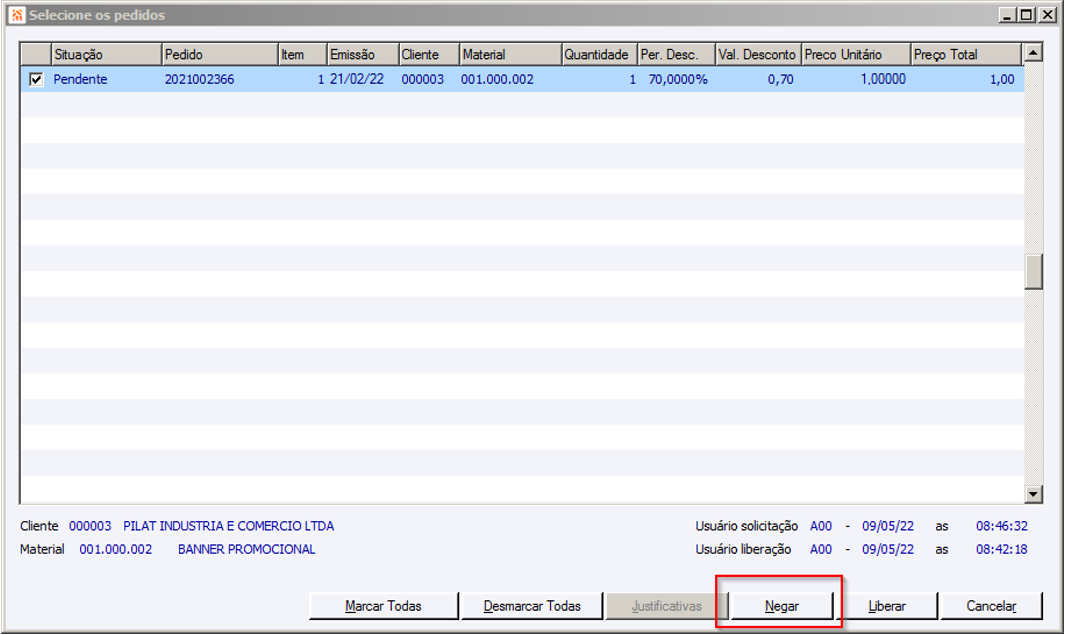Click the Preço Total column header
The width and height of the screenshot is (1065, 635).
coord(966,54)
